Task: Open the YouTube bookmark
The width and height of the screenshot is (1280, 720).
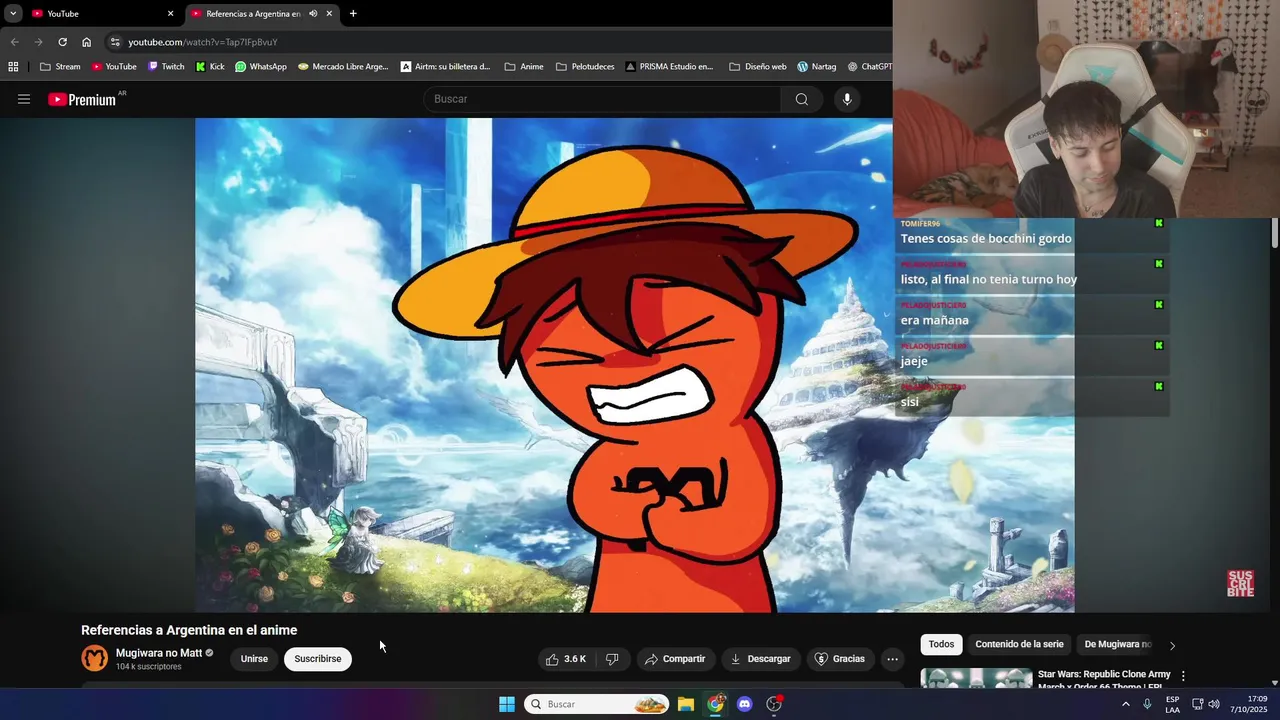Action: 114,67
